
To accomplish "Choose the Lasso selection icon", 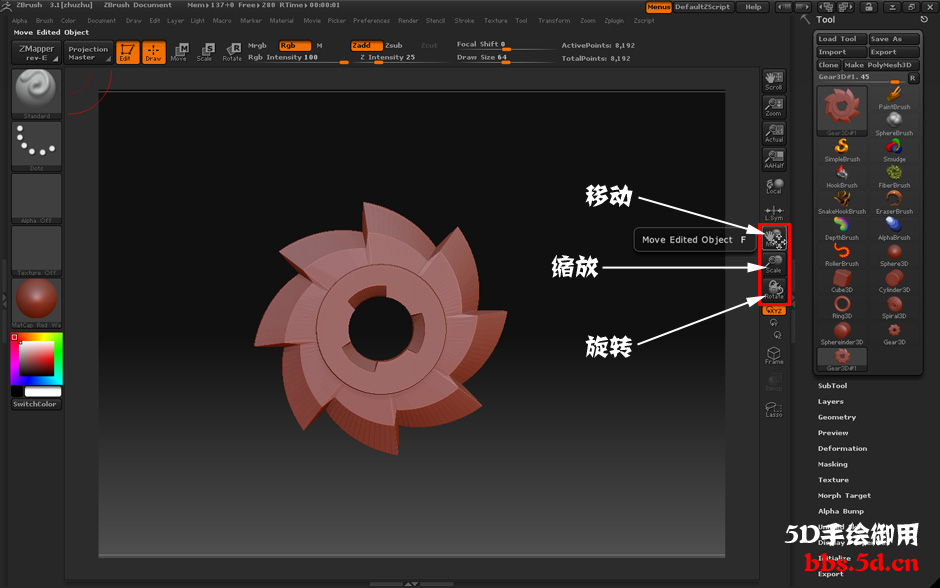I will 774,409.
